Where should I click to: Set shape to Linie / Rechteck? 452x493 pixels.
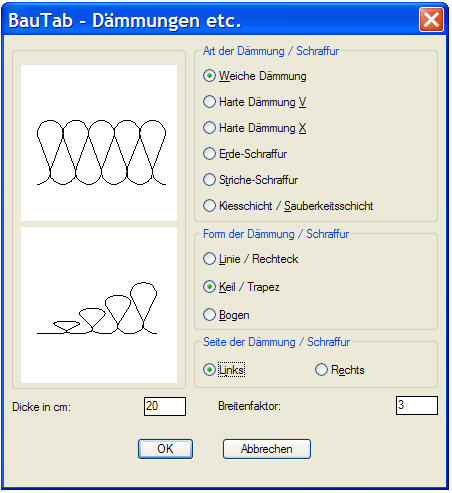point(250,259)
